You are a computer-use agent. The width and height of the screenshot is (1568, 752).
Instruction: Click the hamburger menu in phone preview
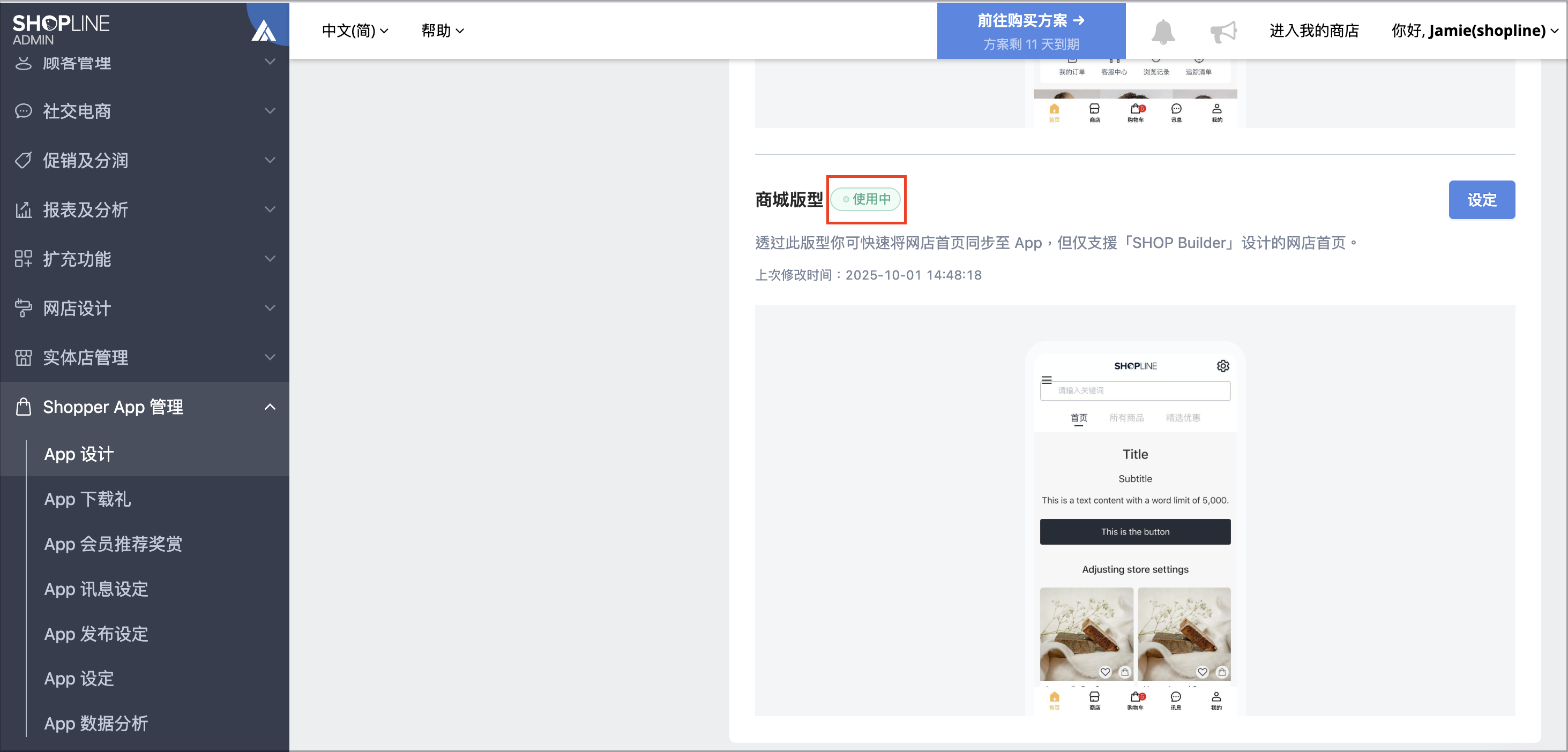pos(1047,380)
